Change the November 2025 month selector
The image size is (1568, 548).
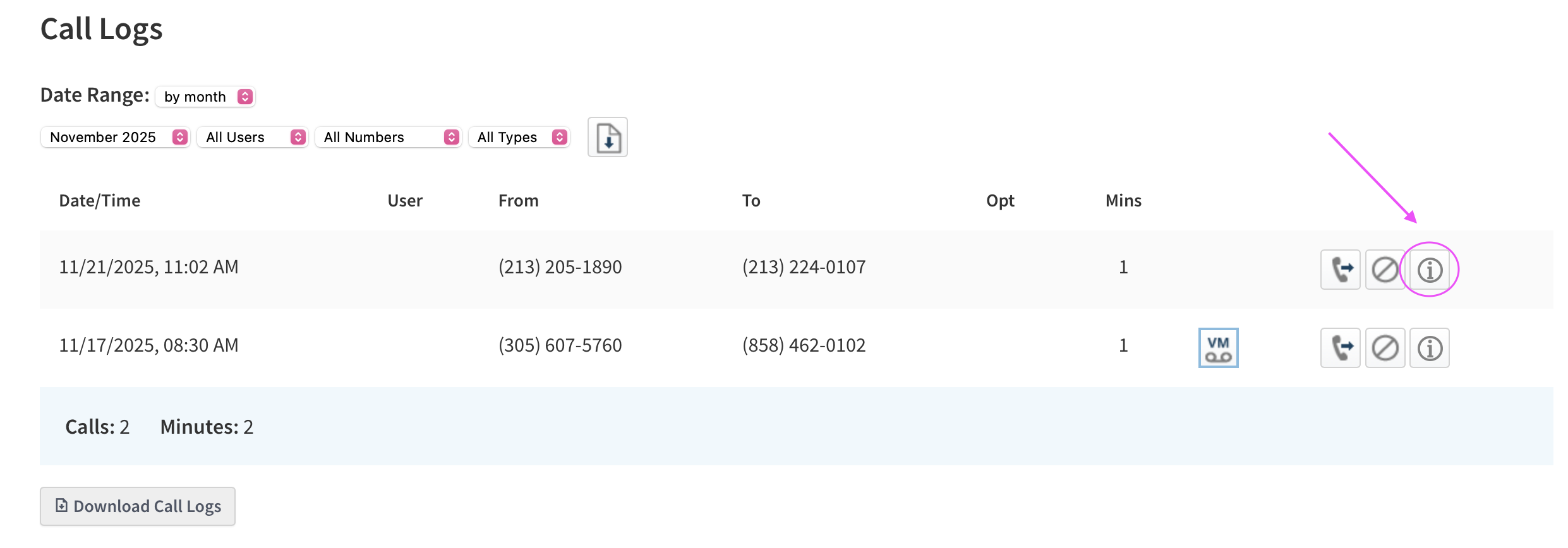pyautogui.click(x=115, y=137)
